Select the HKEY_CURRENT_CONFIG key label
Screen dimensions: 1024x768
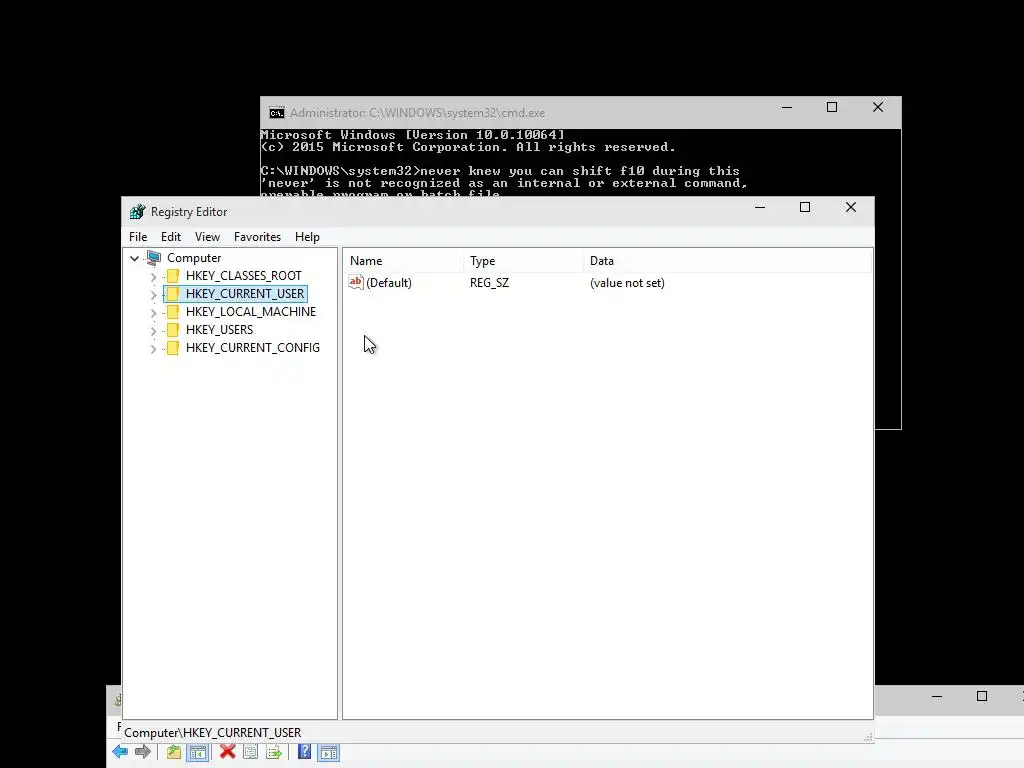click(x=253, y=348)
